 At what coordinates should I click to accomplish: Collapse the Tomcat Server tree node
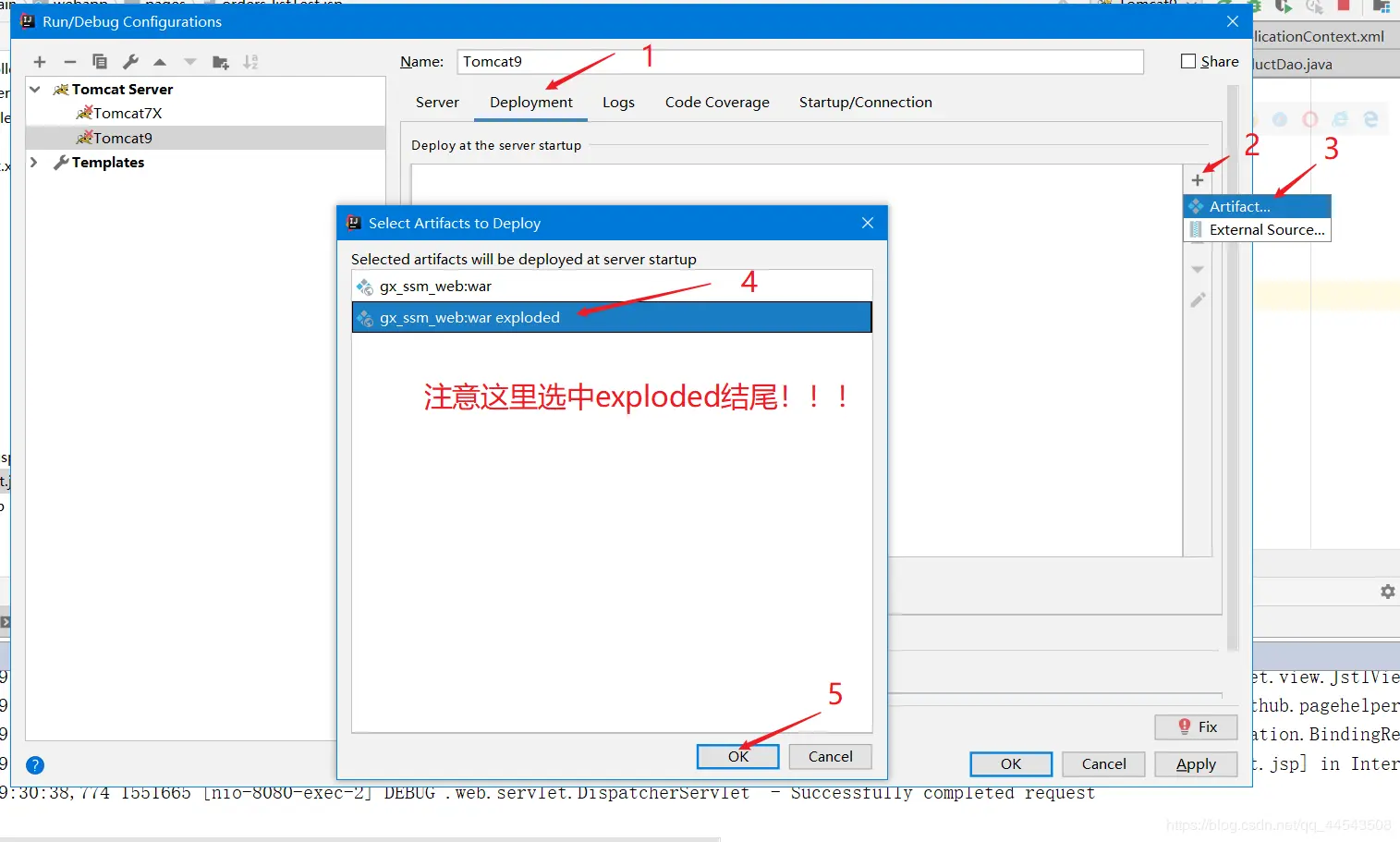pyautogui.click(x=35, y=90)
